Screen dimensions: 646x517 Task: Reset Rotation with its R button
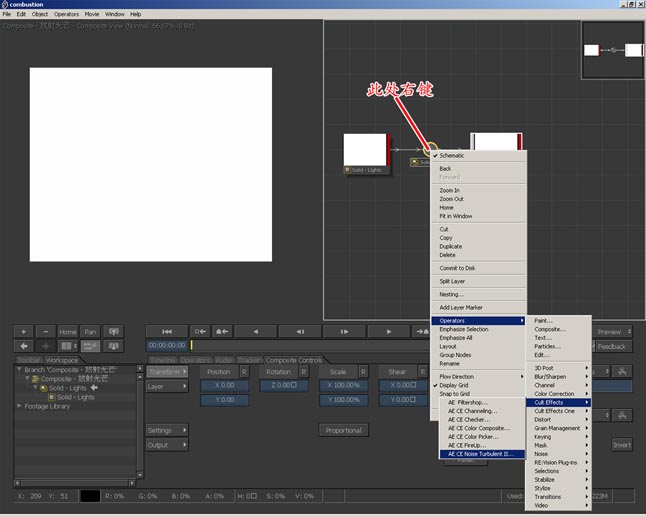tap(304, 372)
